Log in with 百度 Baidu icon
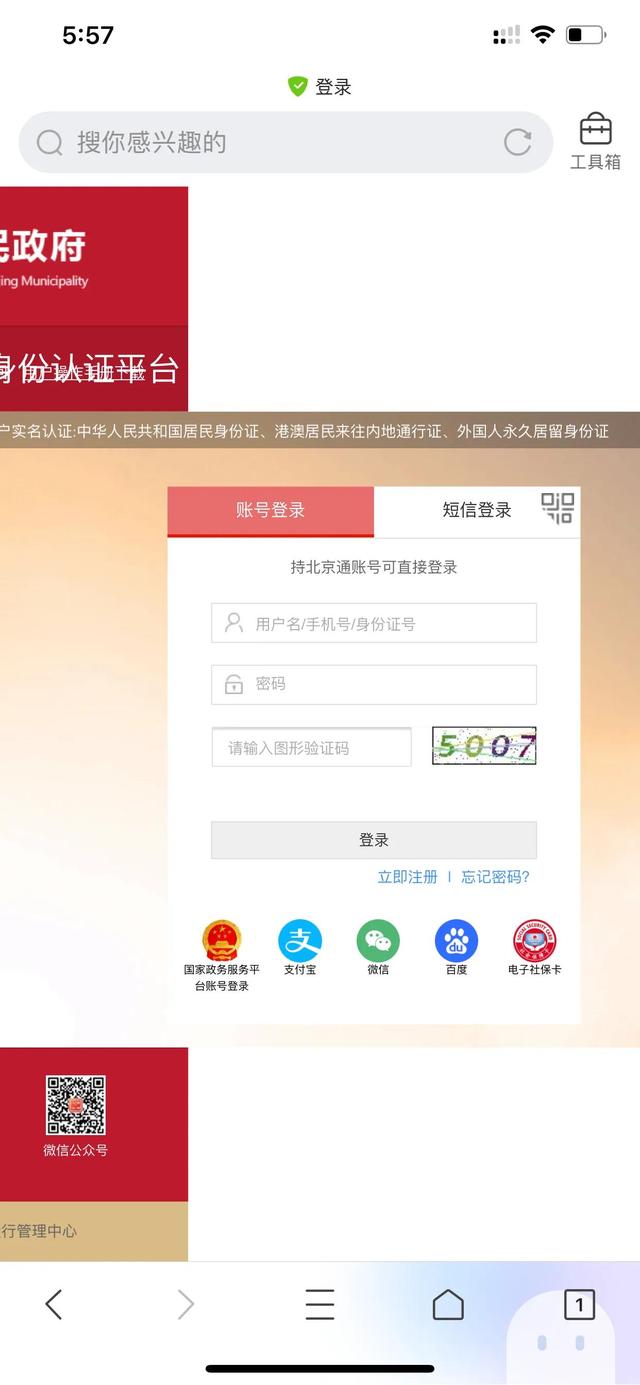This screenshot has width=640, height=1385. [x=456, y=941]
